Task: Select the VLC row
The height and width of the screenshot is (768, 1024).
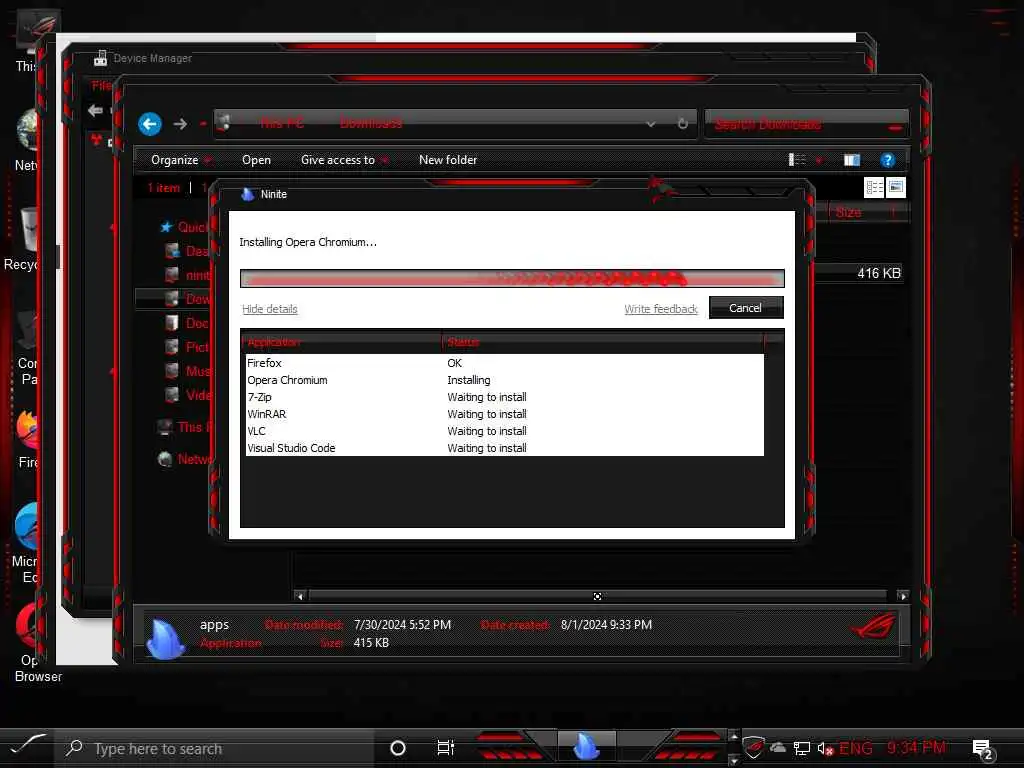Action: point(504,431)
